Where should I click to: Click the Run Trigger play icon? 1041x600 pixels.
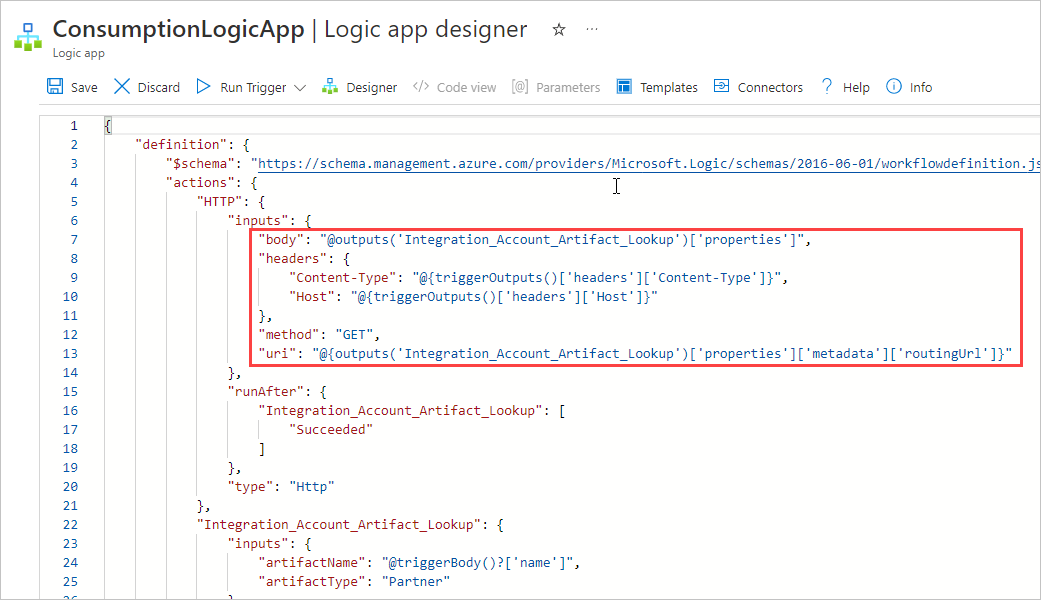(x=203, y=86)
